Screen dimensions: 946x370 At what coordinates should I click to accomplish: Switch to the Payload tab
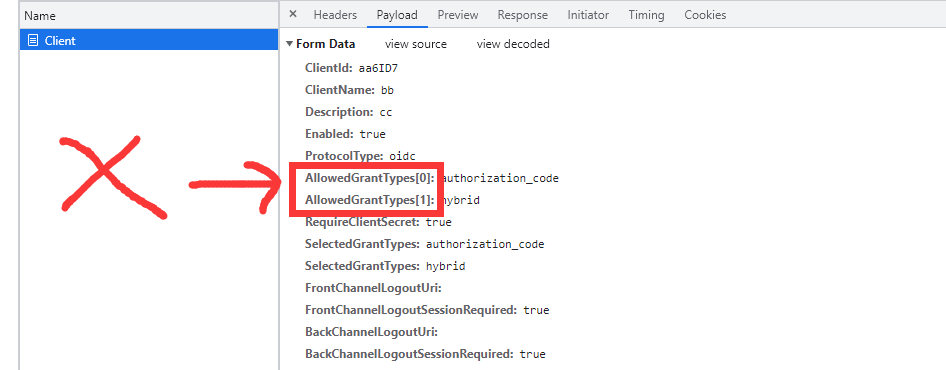coord(397,15)
